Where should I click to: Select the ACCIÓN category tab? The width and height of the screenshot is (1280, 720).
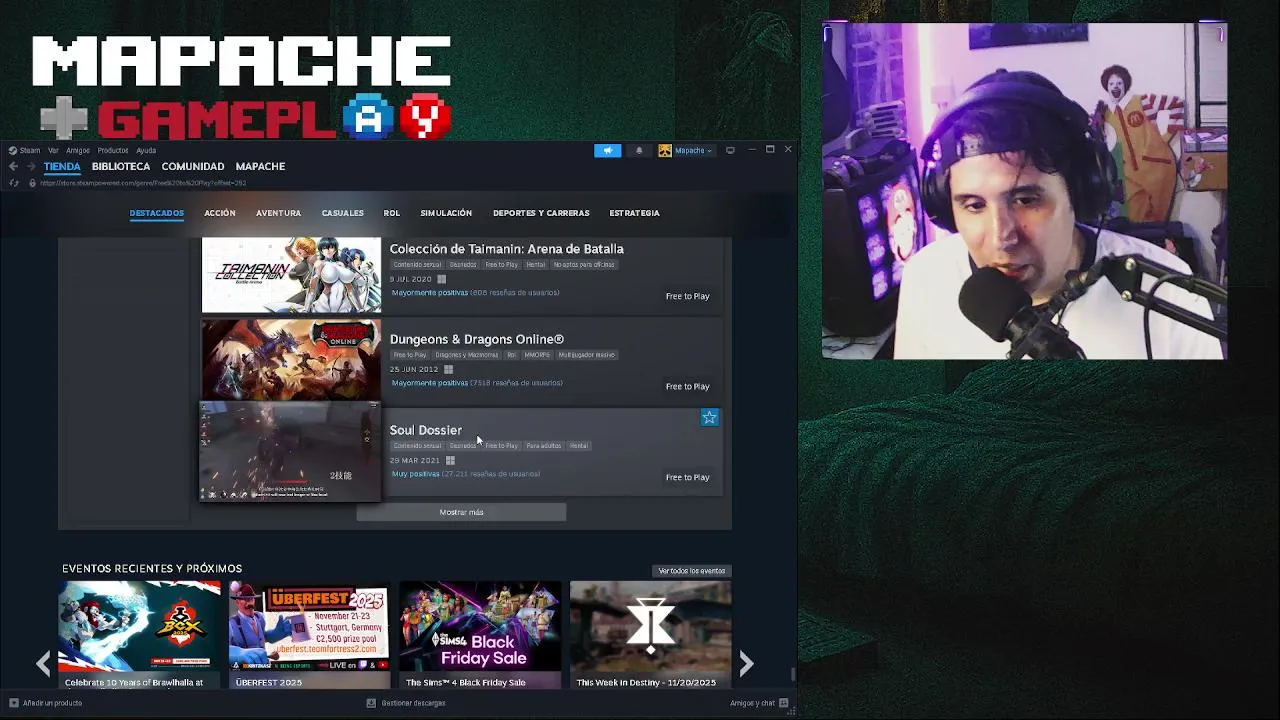point(220,213)
